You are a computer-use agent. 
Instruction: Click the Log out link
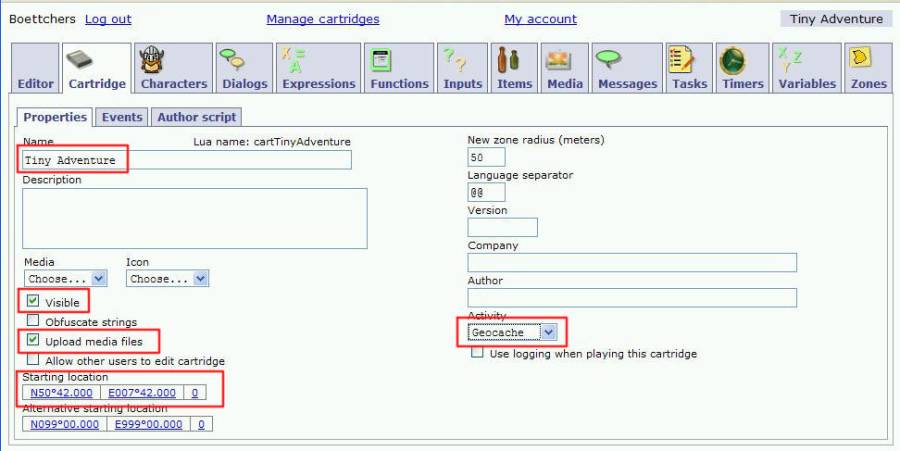(x=108, y=19)
